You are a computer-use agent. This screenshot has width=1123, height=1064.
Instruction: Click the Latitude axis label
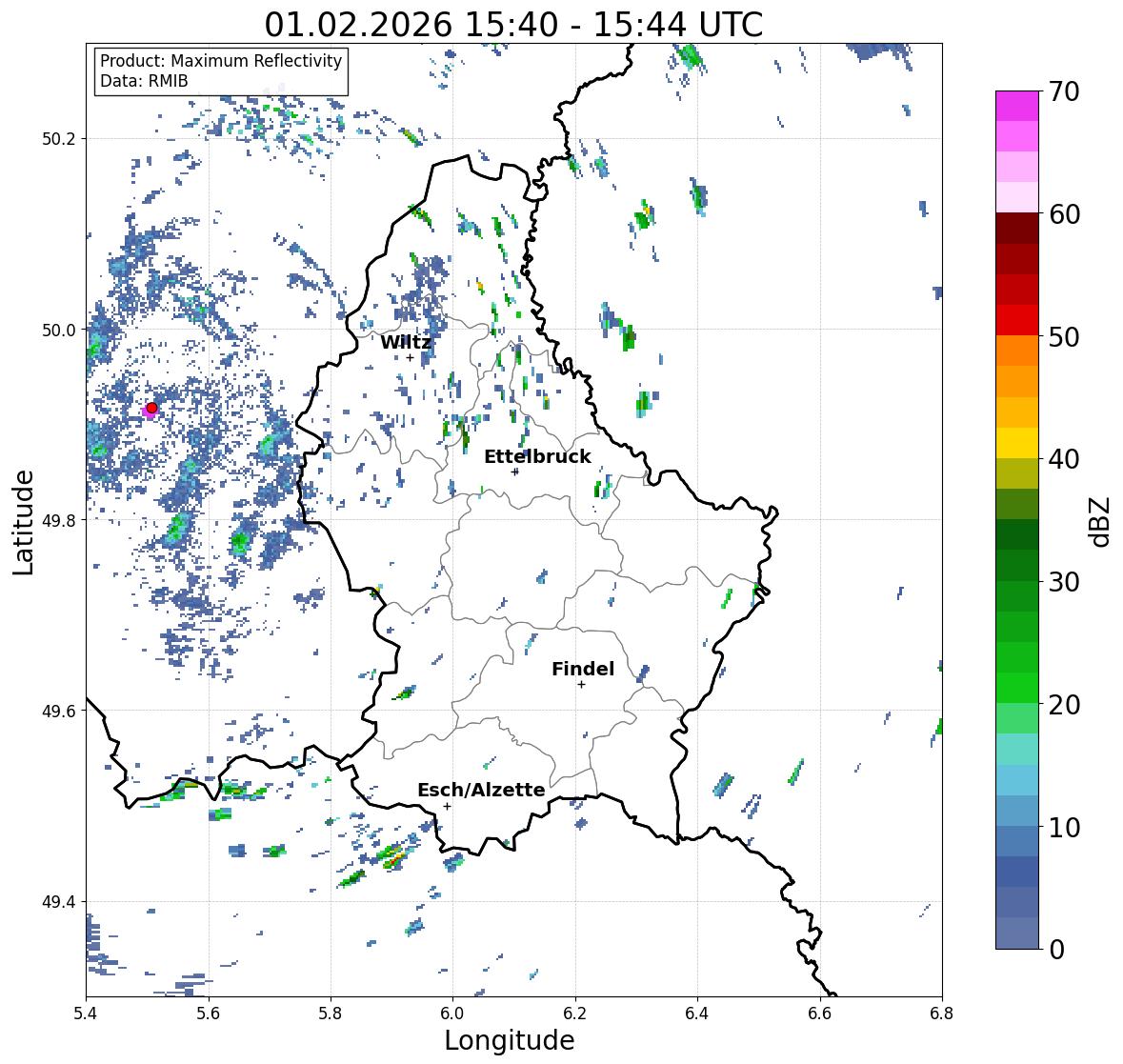pyautogui.click(x=23, y=523)
